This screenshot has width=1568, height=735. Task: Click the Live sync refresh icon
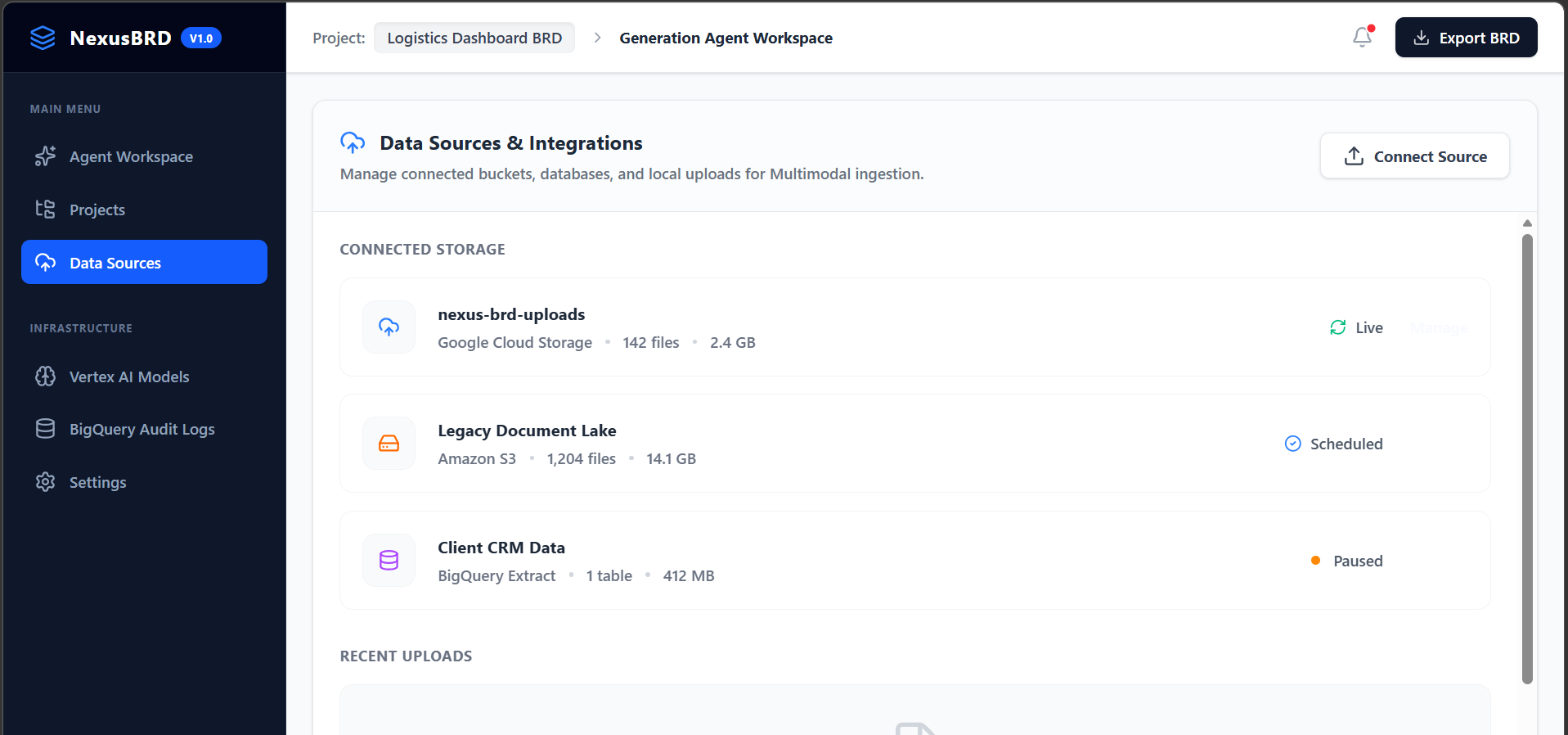[1338, 327]
